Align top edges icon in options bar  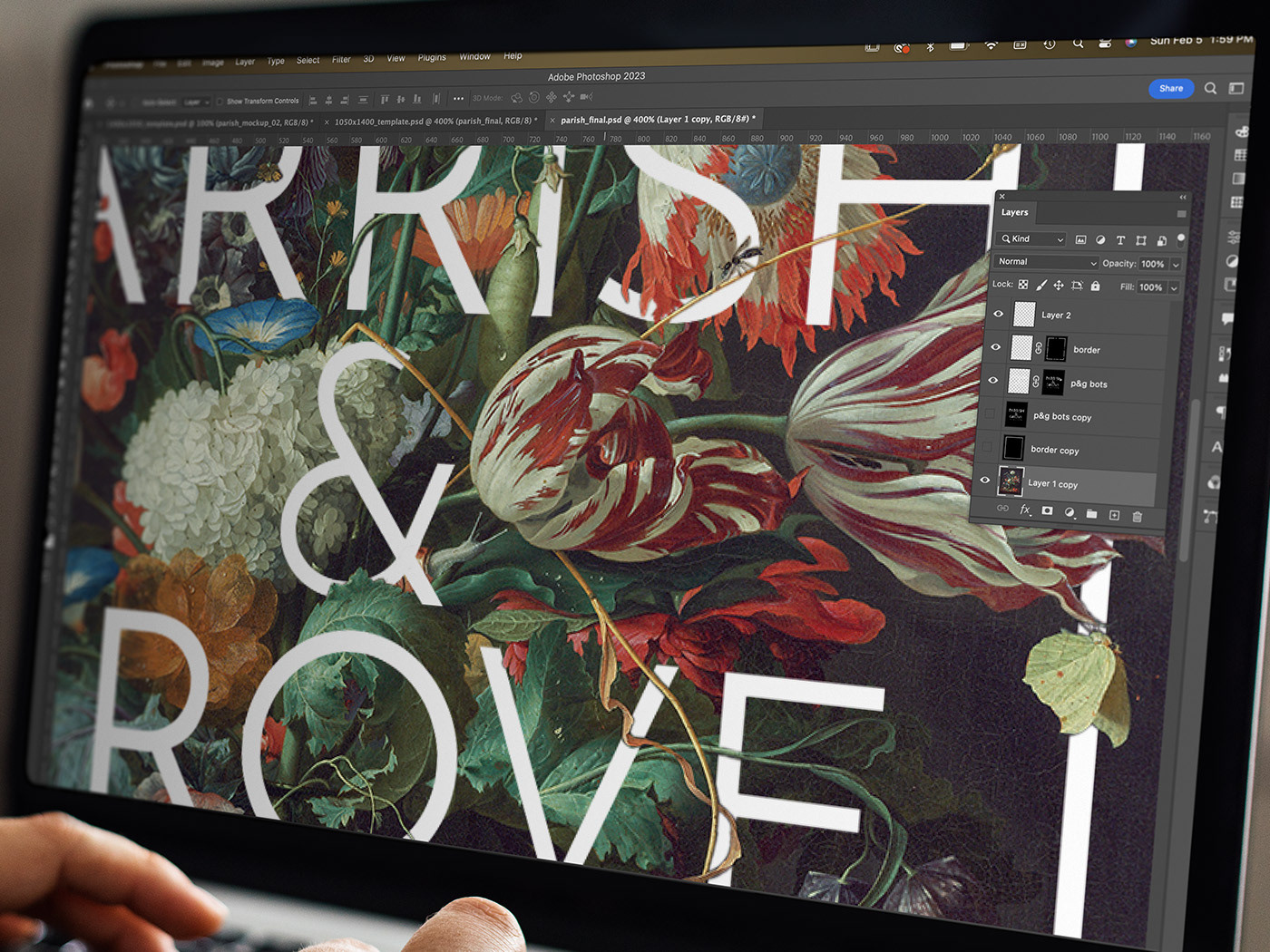point(385,99)
